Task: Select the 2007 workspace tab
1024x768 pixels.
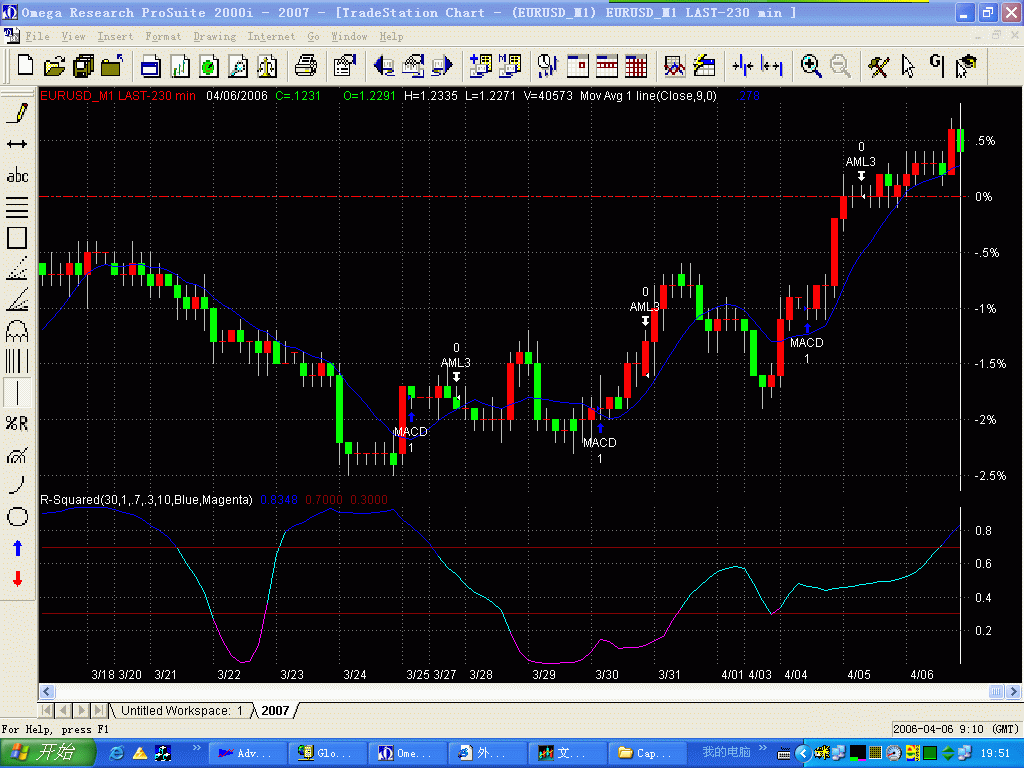Action: (x=275, y=711)
